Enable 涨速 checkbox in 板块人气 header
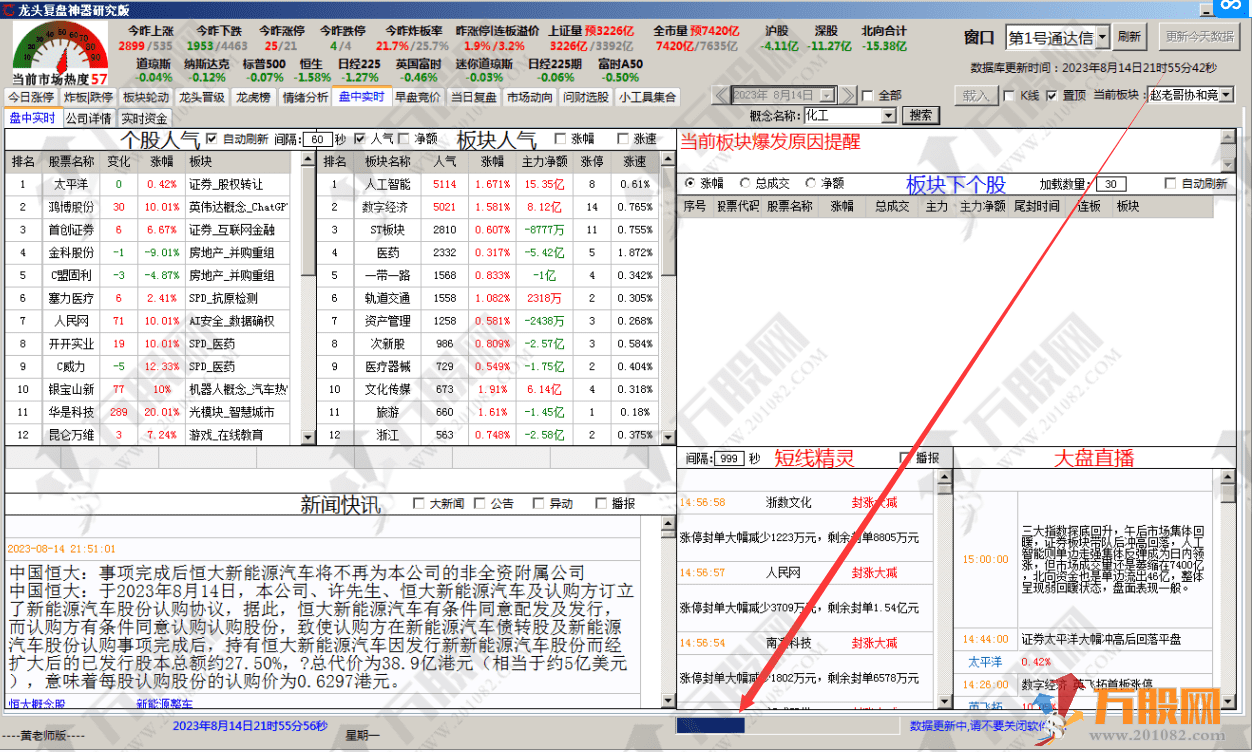Screen dimensions: 1252x752 [x=622, y=139]
